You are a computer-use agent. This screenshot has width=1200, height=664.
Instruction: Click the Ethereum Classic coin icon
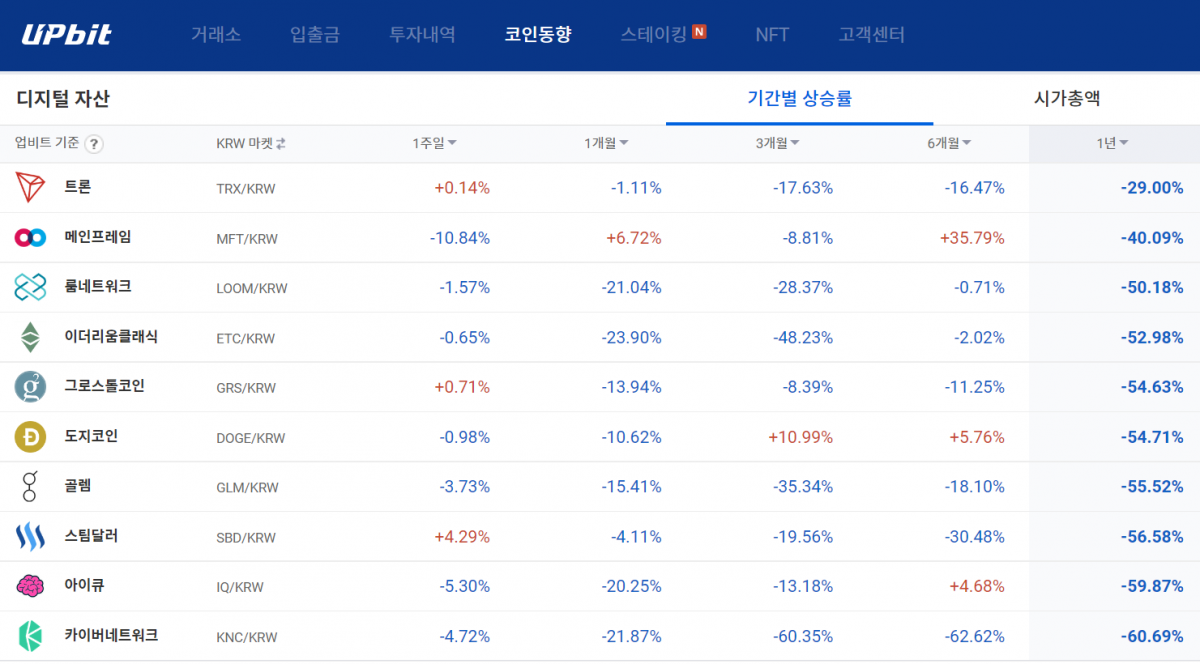pyautogui.click(x=30, y=337)
